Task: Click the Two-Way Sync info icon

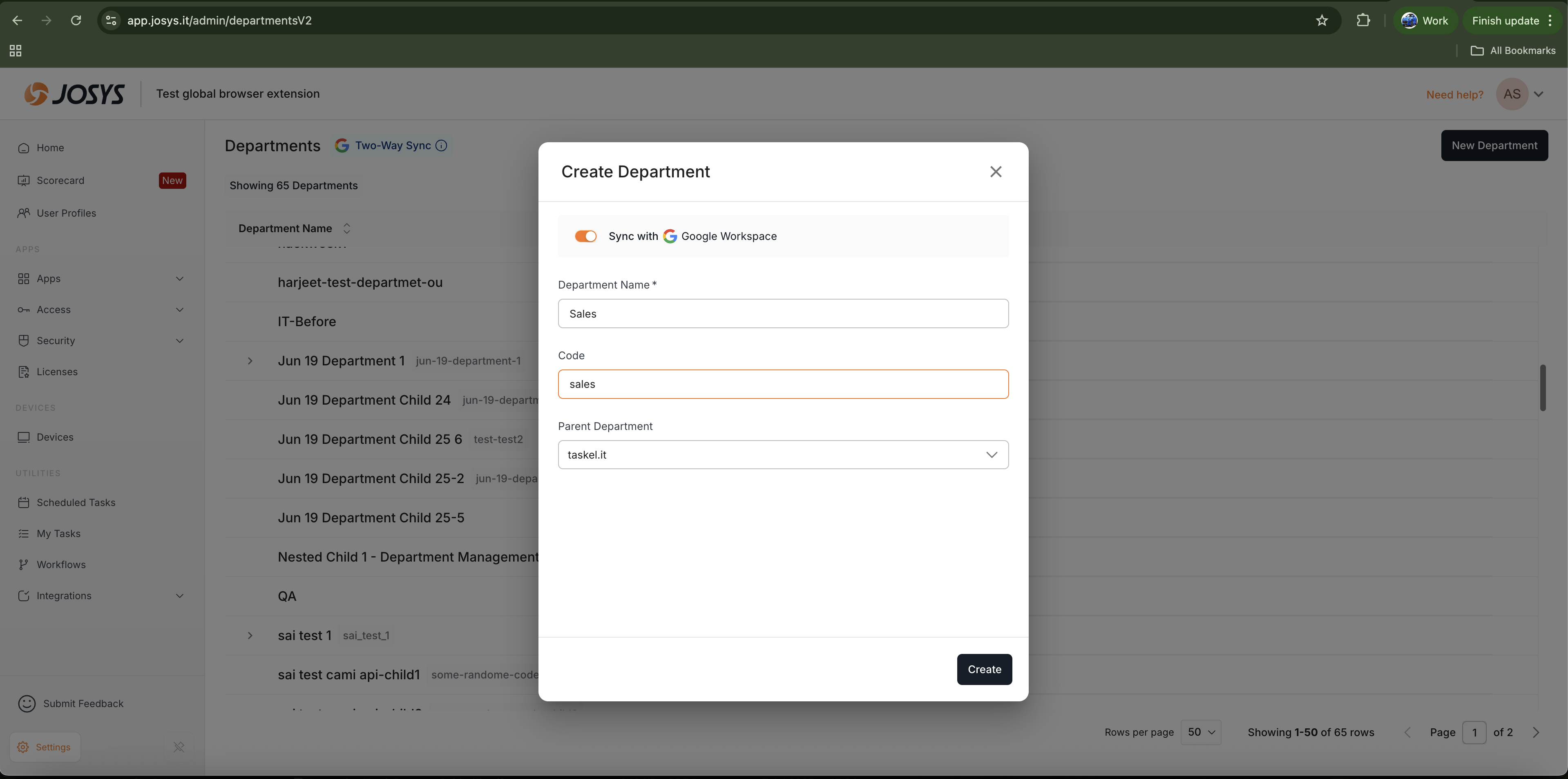Action: coord(442,146)
